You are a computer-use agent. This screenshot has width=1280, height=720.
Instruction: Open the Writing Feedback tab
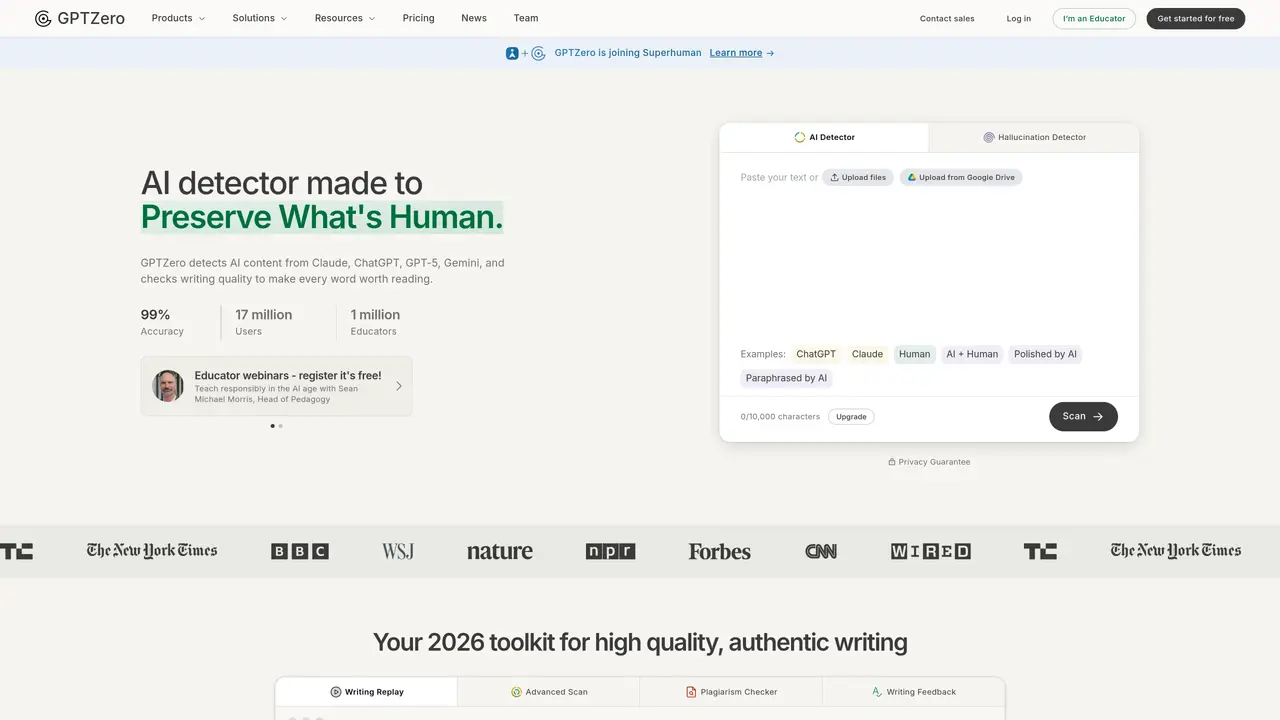(x=913, y=692)
